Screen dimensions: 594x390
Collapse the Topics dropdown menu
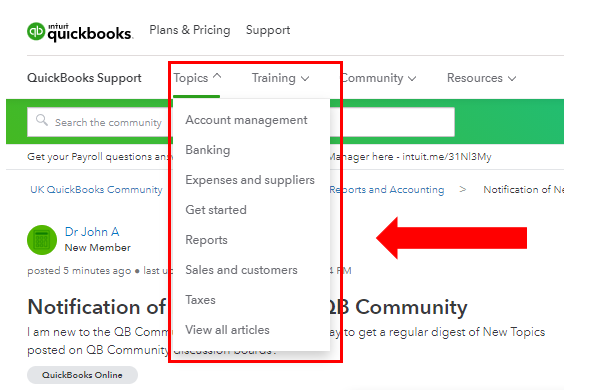197,78
